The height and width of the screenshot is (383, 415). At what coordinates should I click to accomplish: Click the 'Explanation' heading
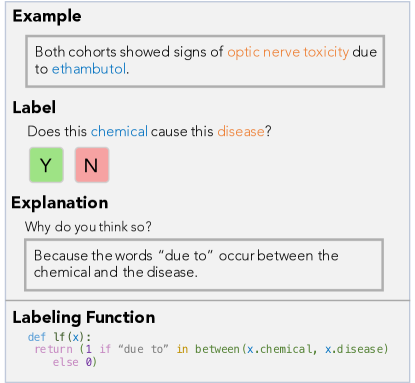click(x=60, y=203)
